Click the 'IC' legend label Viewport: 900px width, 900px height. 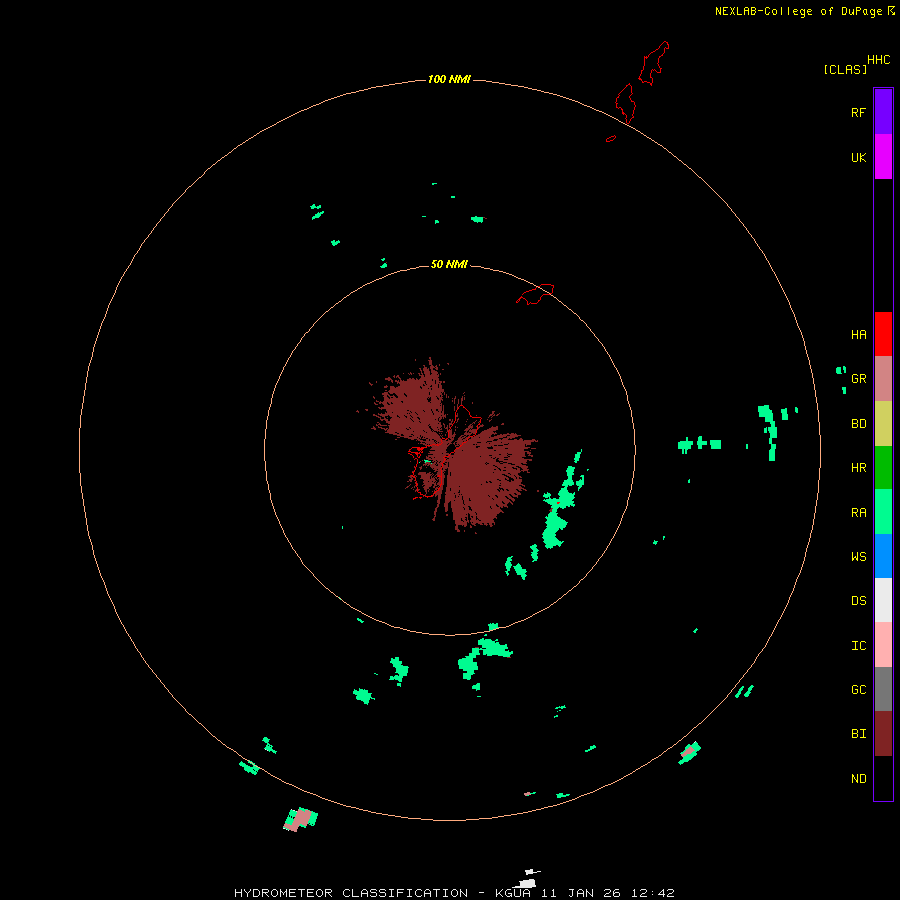[858, 646]
